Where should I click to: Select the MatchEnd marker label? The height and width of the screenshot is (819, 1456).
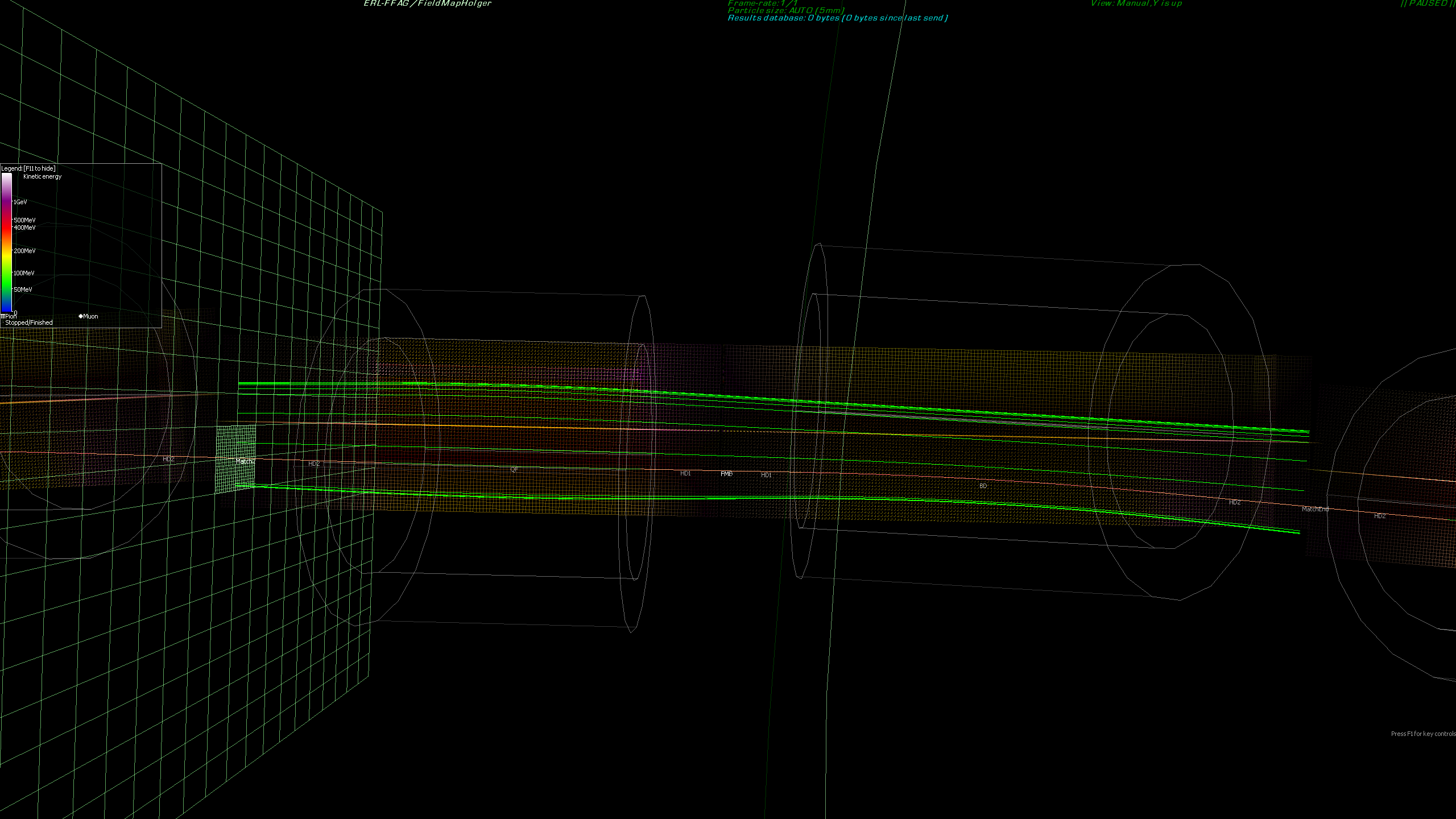(1315, 509)
